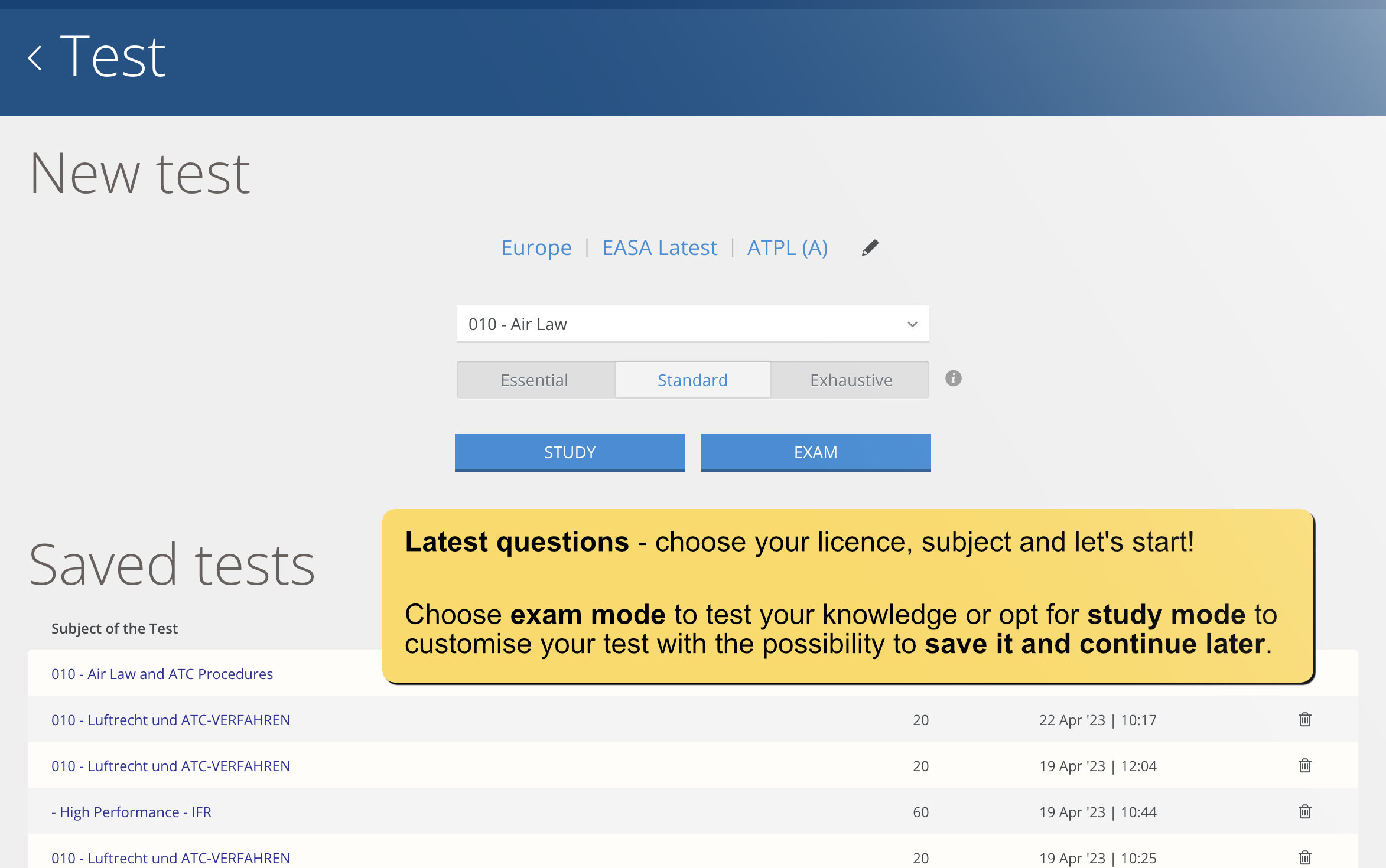
Task: Open the Europe region link
Action: coord(535,247)
